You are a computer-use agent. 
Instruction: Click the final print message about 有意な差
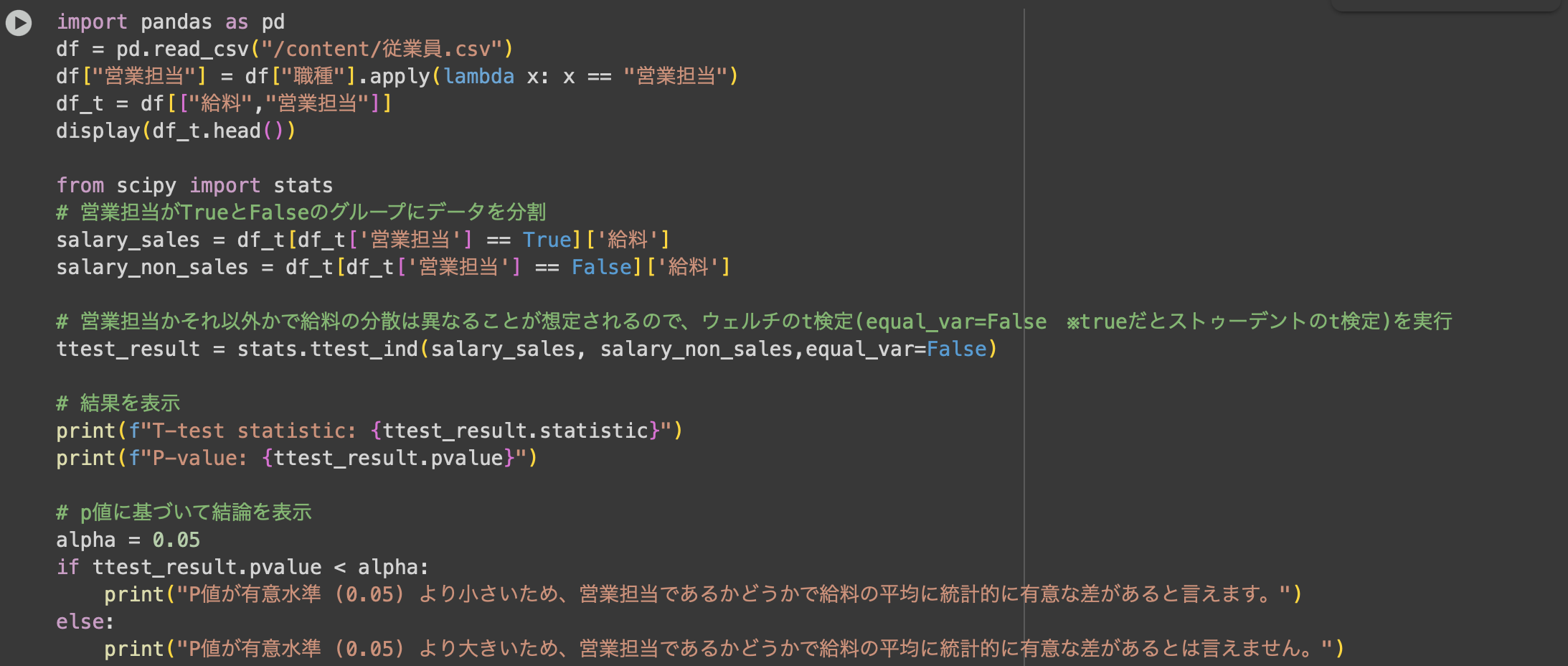tap(717, 648)
